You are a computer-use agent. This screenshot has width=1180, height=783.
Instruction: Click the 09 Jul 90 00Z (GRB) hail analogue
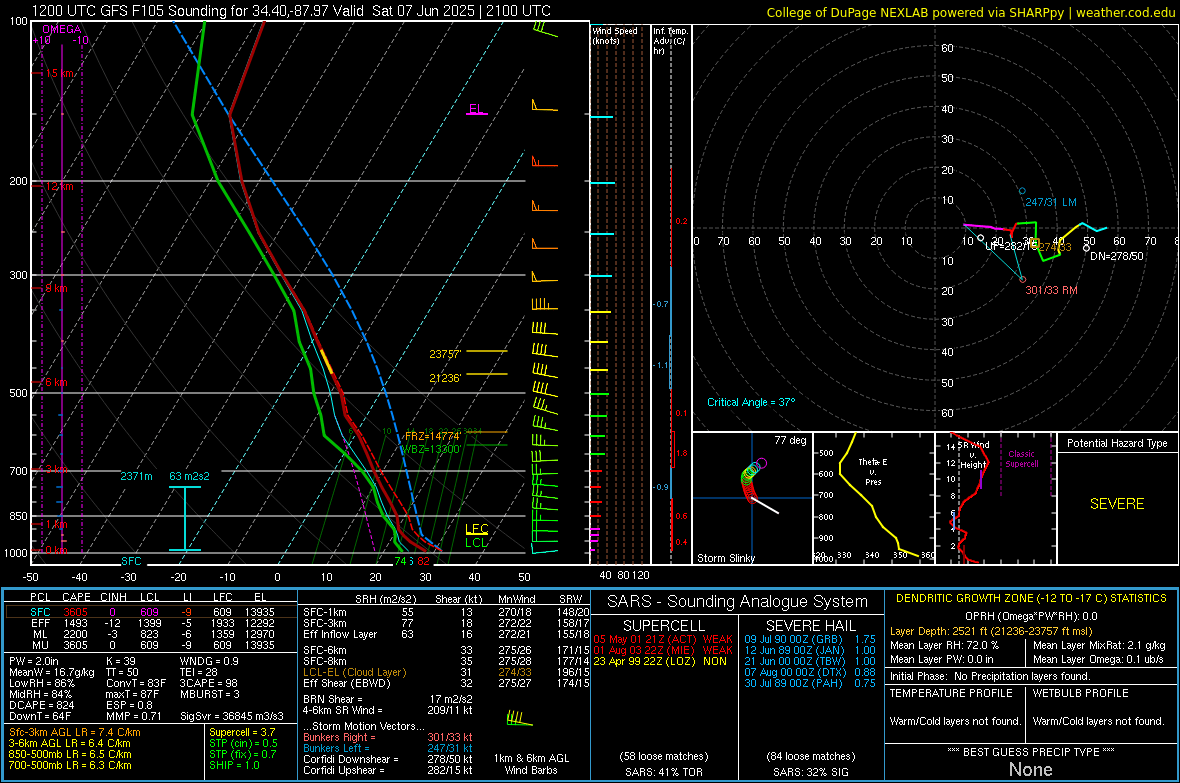[x=810, y=639]
